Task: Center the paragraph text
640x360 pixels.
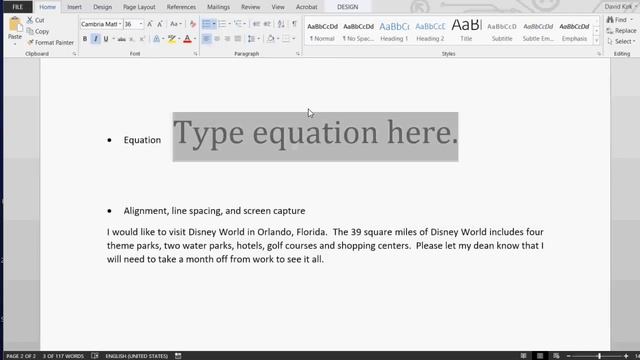Action: click(217, 39)
